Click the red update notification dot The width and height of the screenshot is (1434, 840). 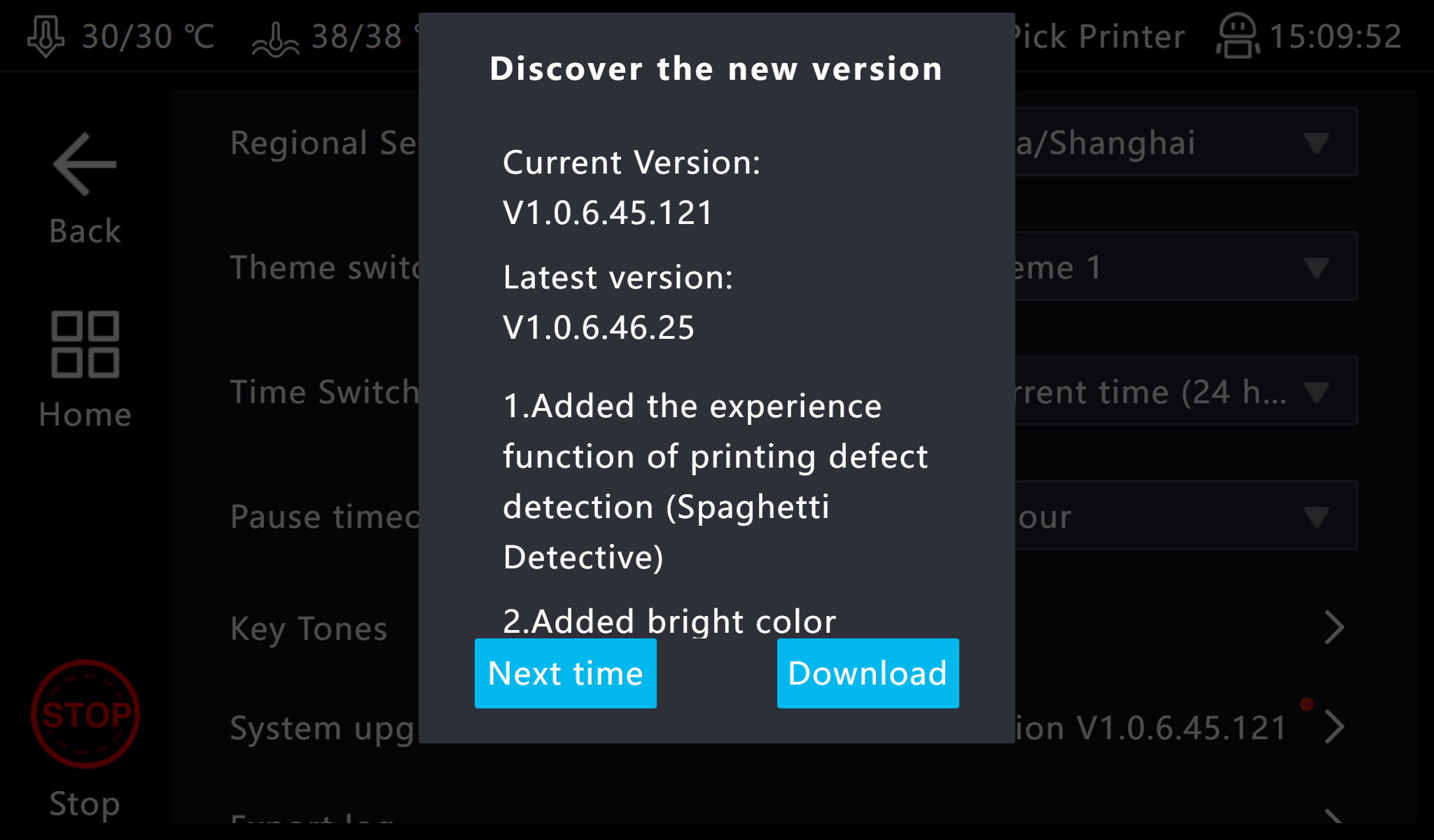click(x=1306, y=704)
